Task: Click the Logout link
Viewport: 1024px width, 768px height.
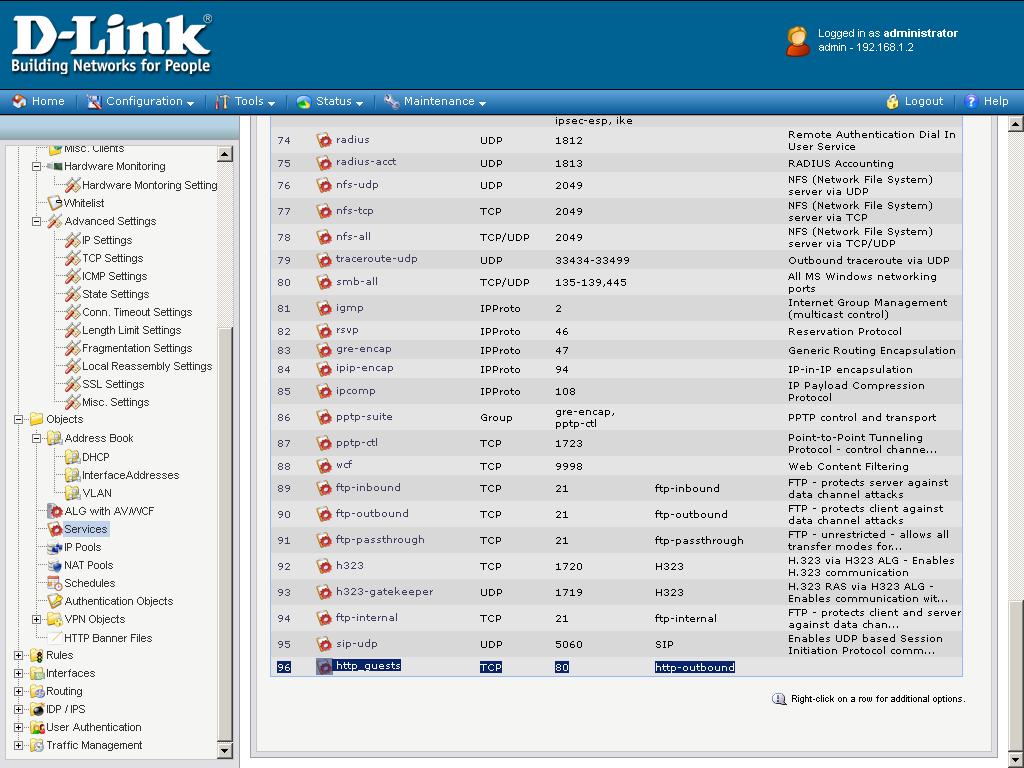Action: coord(923,101)
